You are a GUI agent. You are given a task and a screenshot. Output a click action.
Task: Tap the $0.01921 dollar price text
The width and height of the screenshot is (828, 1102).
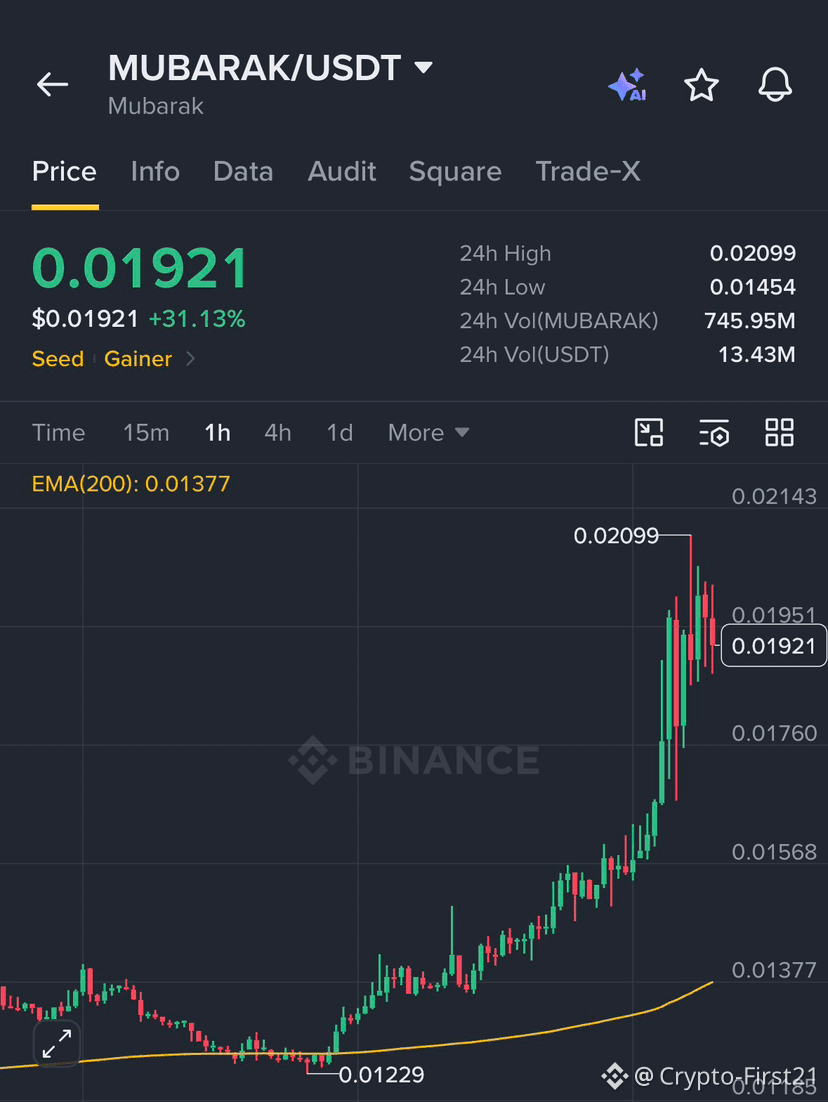(x=85, y=319)
